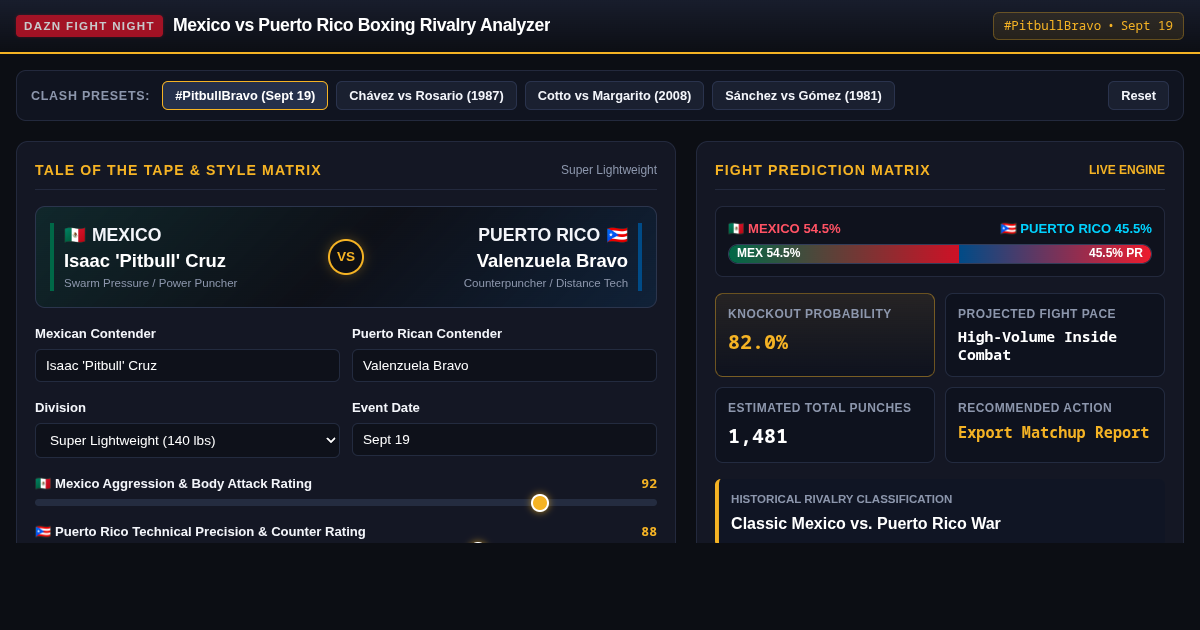The width and height of the screenshot is (1200, 630).
Task: Click the Reset button
Action: click(1138, 96)
